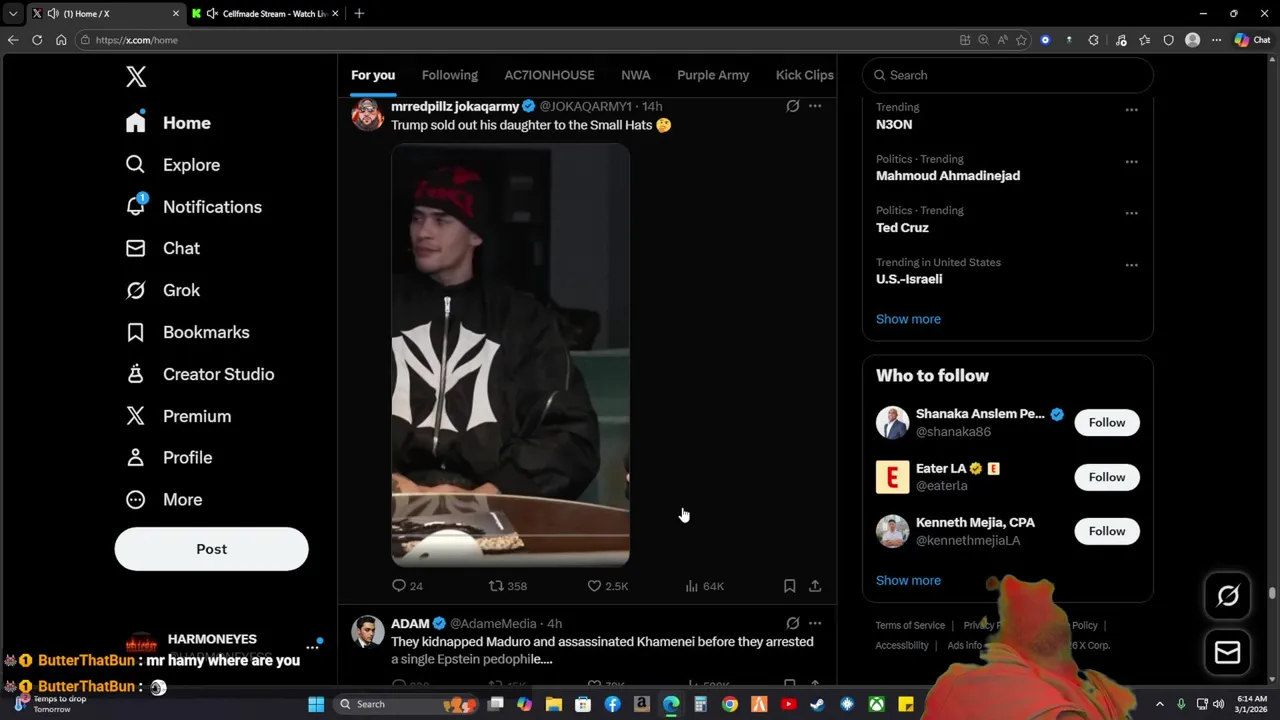The height and width of the screenshot is (720, 1280).
Task: Open more options for N3ON trend
Action: [1131, 110]
